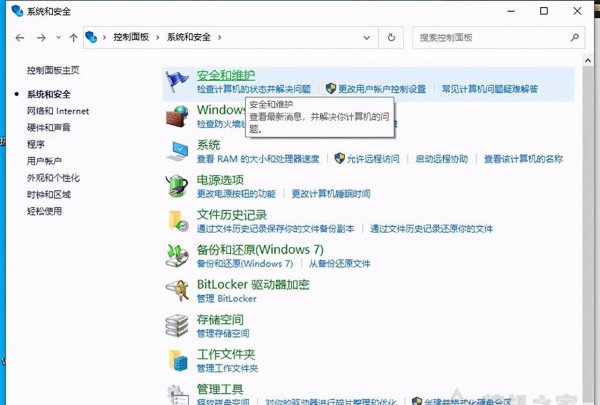The image size is (600, 405).
Task: Focus the 搜索控制面板 search box
Action: point(499,38)
